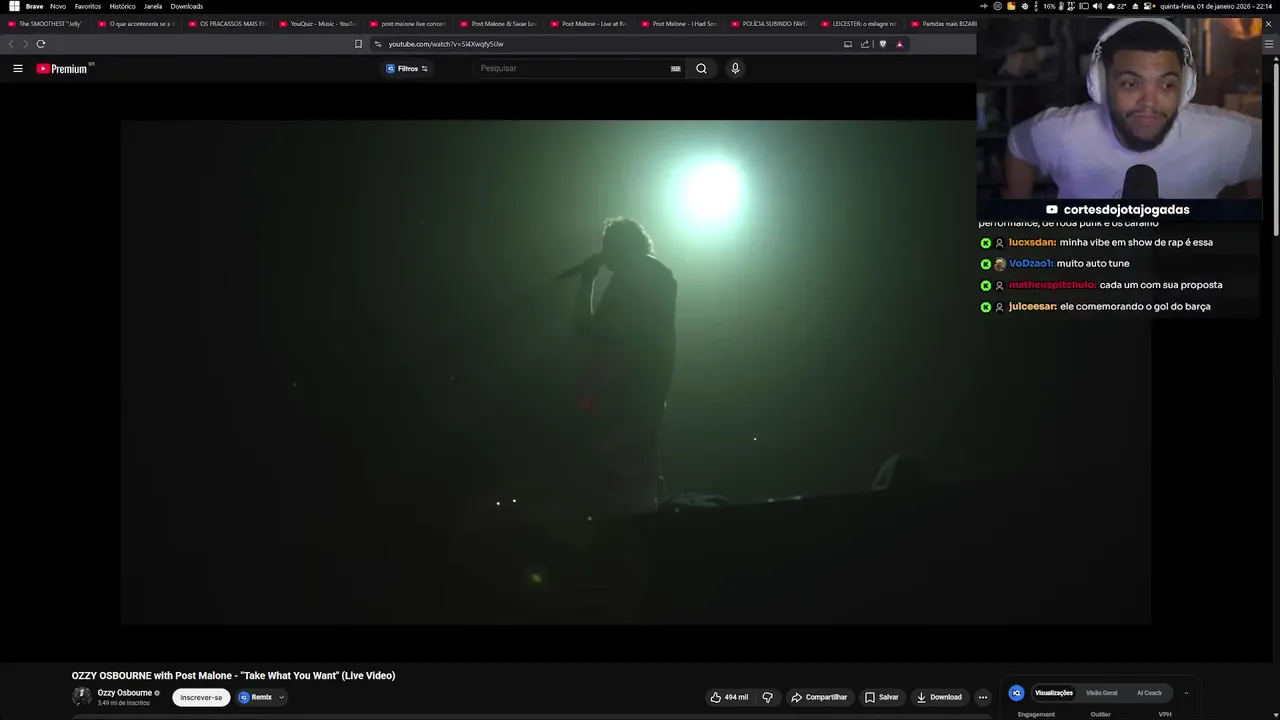Switch to 'Post Malone & Swae Lee' tab
This screenshot has height=720, width=1280.
click(498, 23)
